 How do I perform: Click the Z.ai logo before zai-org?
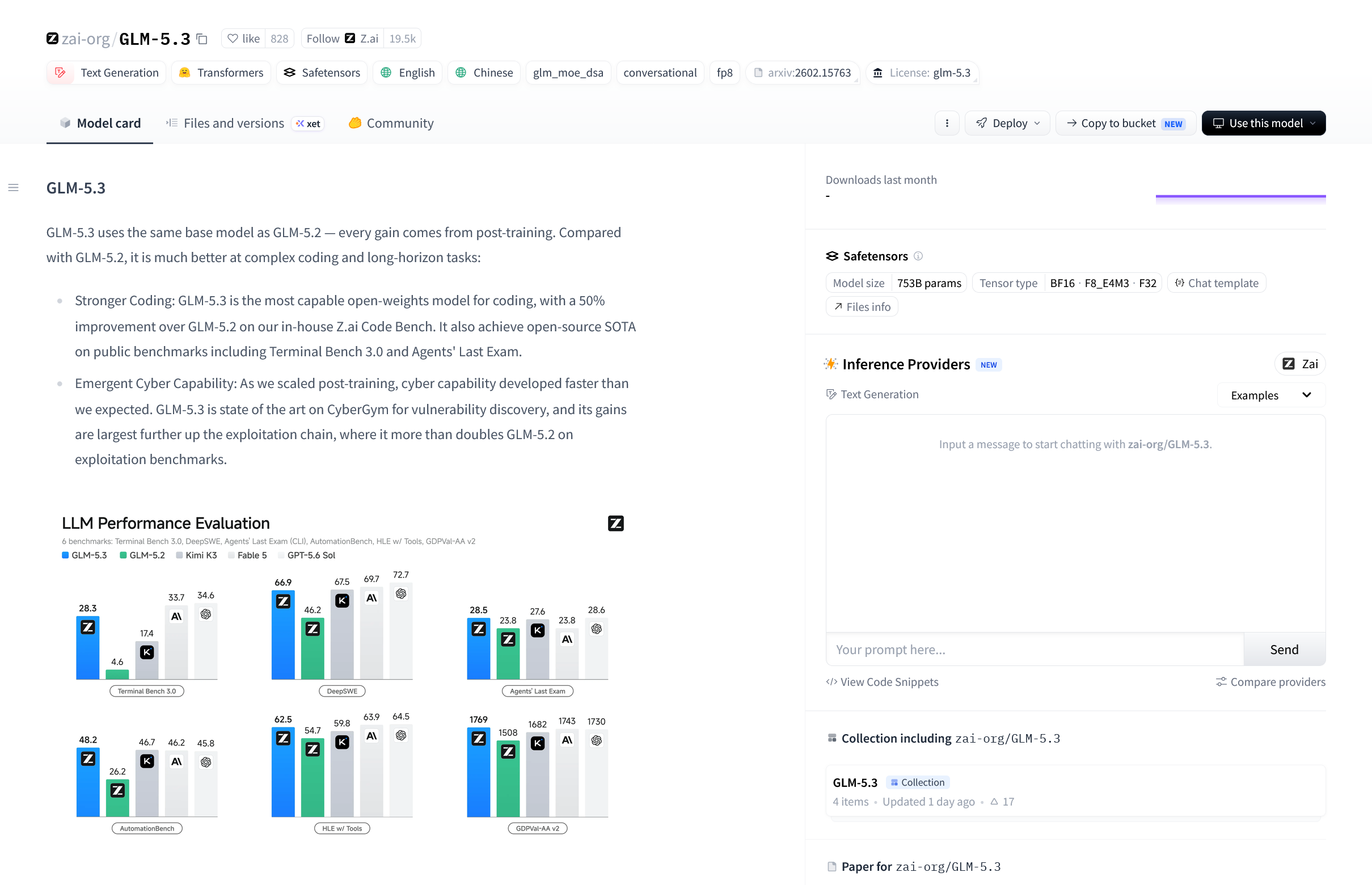[x=52, y=39]
